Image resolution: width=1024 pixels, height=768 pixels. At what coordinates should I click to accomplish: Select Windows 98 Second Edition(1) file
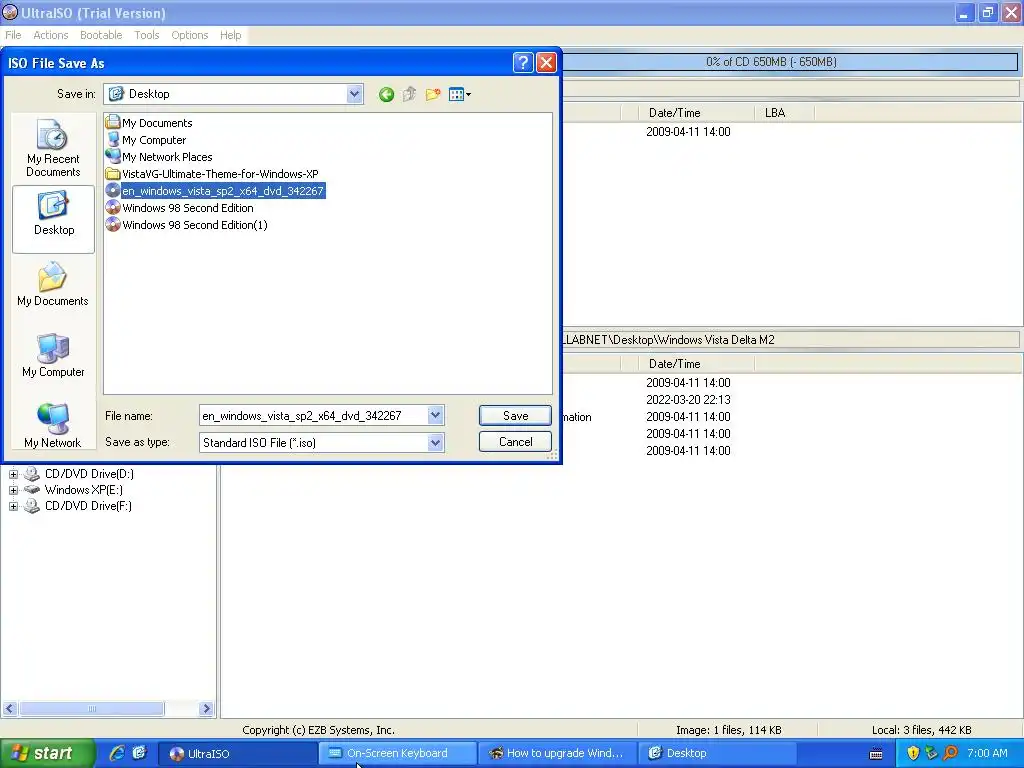(187, 225)
